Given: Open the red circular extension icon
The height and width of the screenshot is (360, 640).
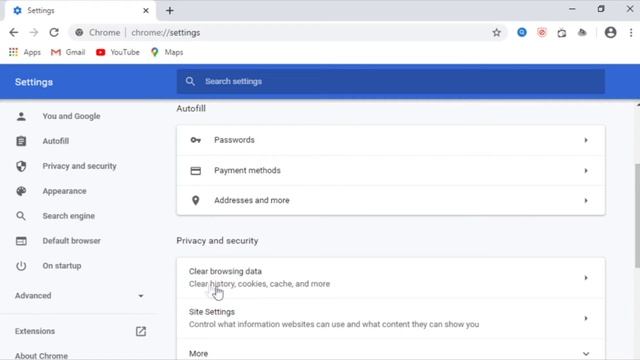Looking at the screenshot, I should pos(542,32).
